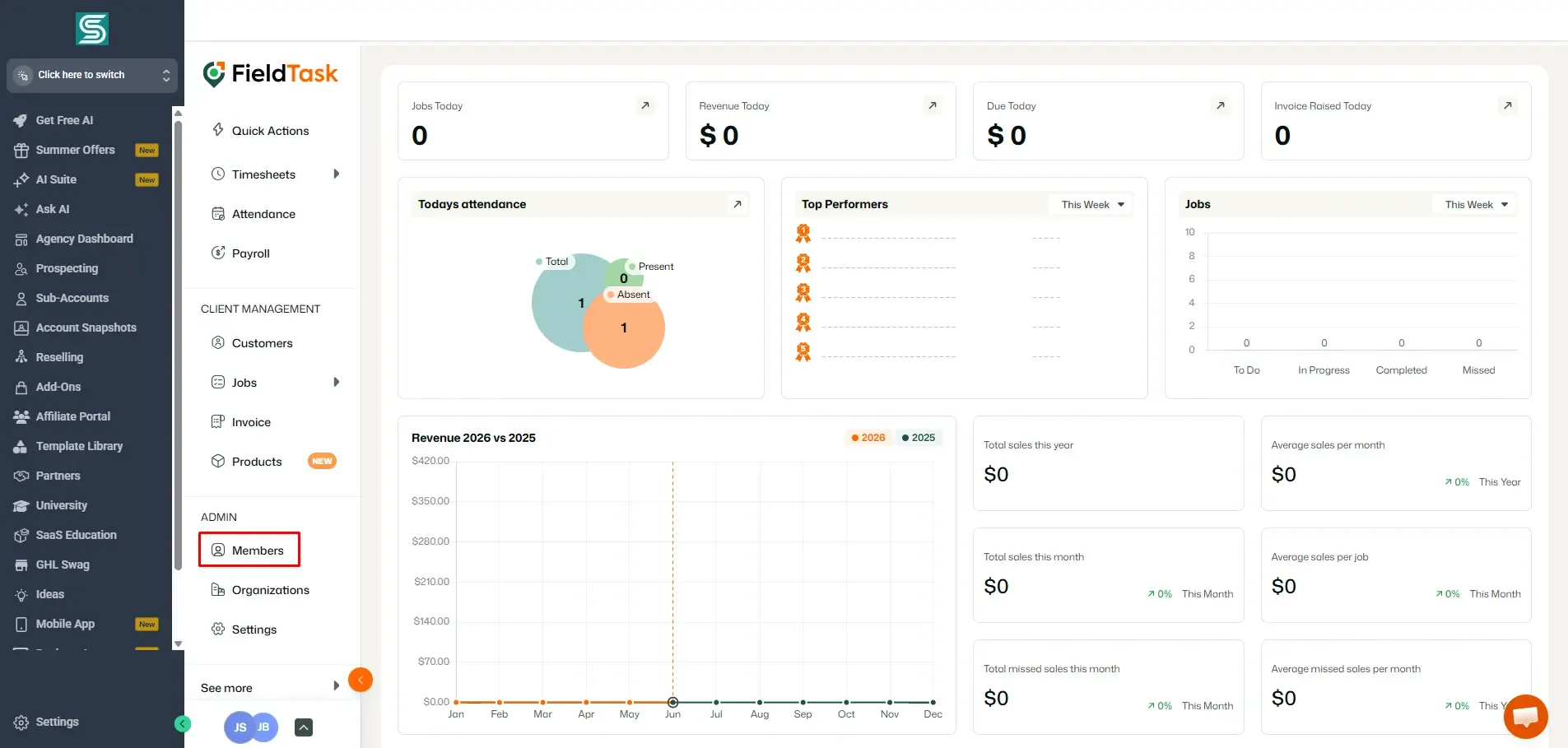Click the Payroll icon
Viewport: 1568px width, 748px height.
(x=218, y=253)
